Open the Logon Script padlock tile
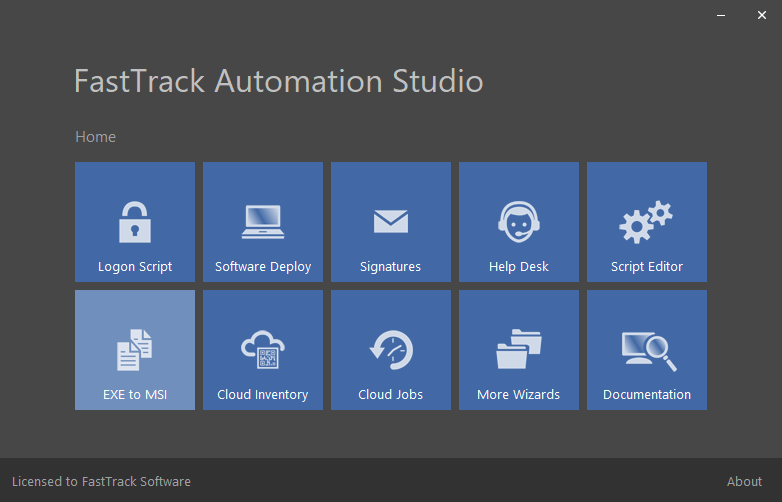782x502 pixels. 135,222
